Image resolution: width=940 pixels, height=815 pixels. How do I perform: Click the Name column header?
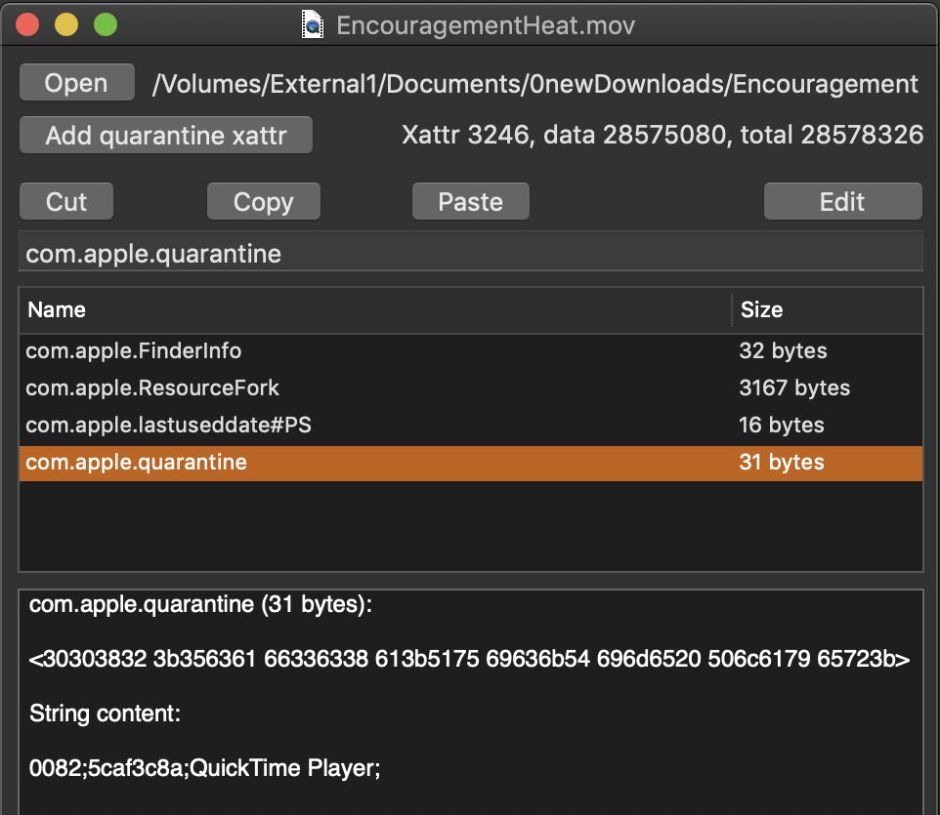(57, 310)
